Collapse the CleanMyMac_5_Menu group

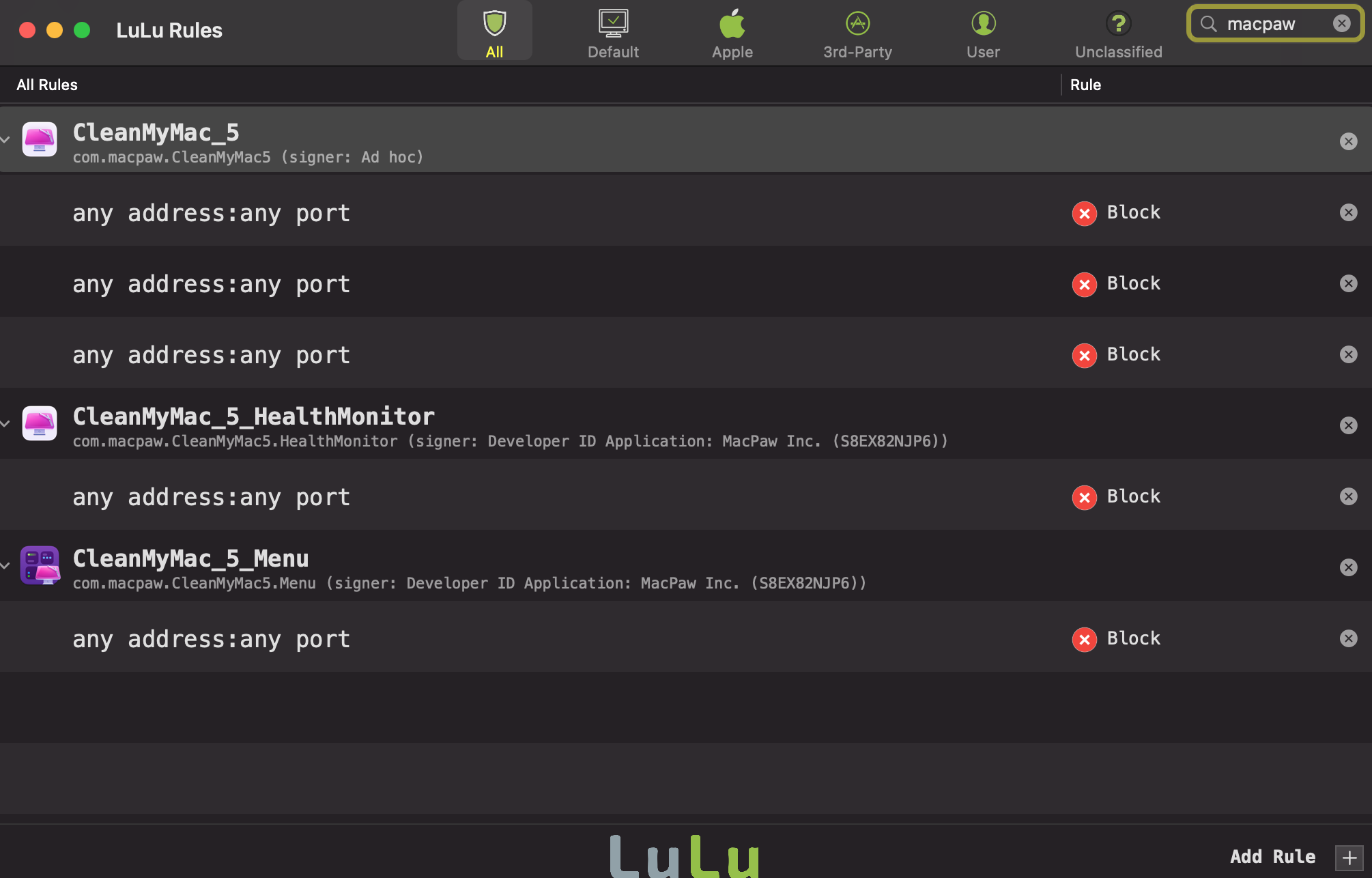coord(5,565)
